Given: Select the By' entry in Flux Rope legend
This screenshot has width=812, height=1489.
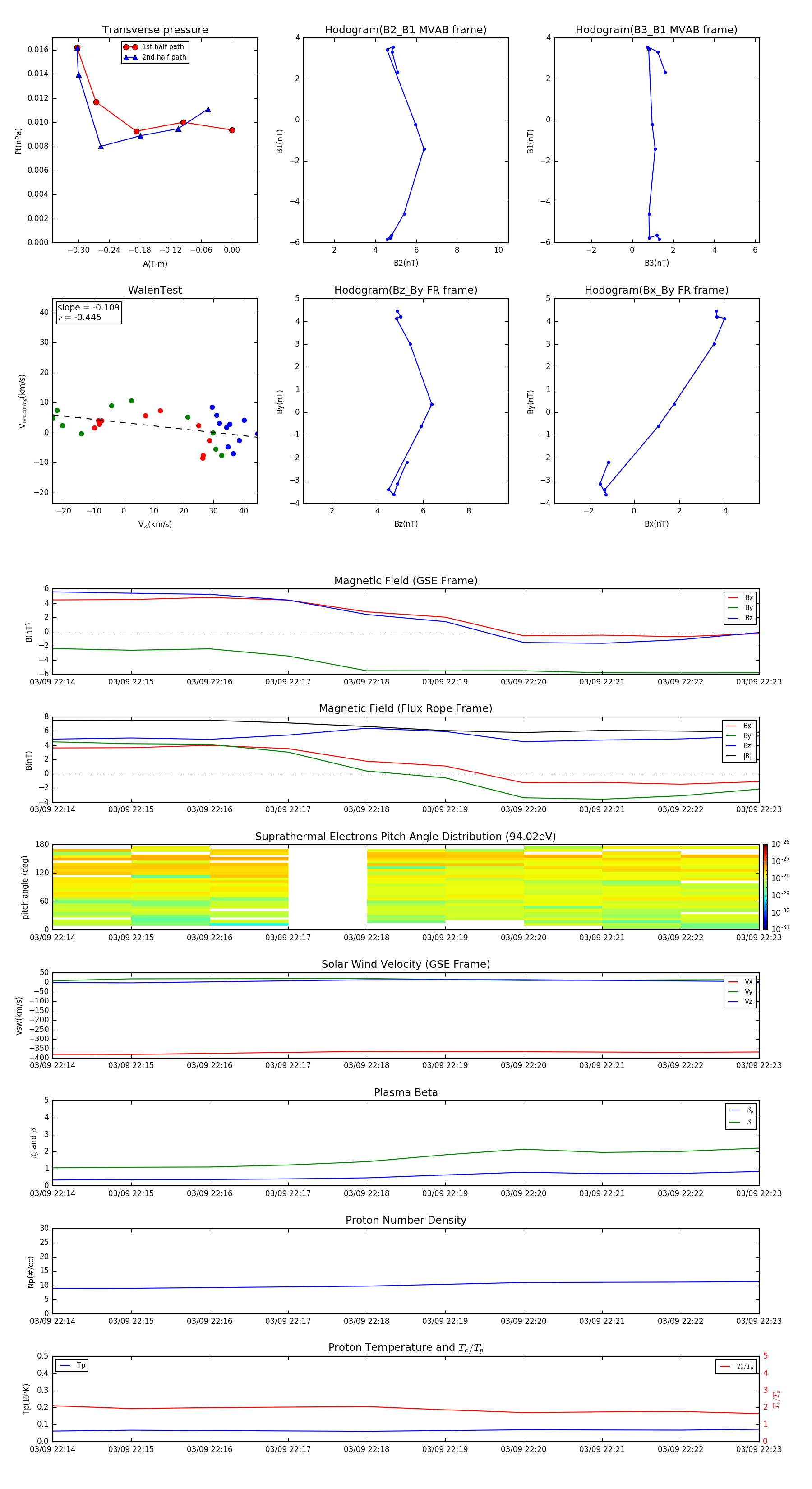Looking at the screenshot, I should pos(739,736).
